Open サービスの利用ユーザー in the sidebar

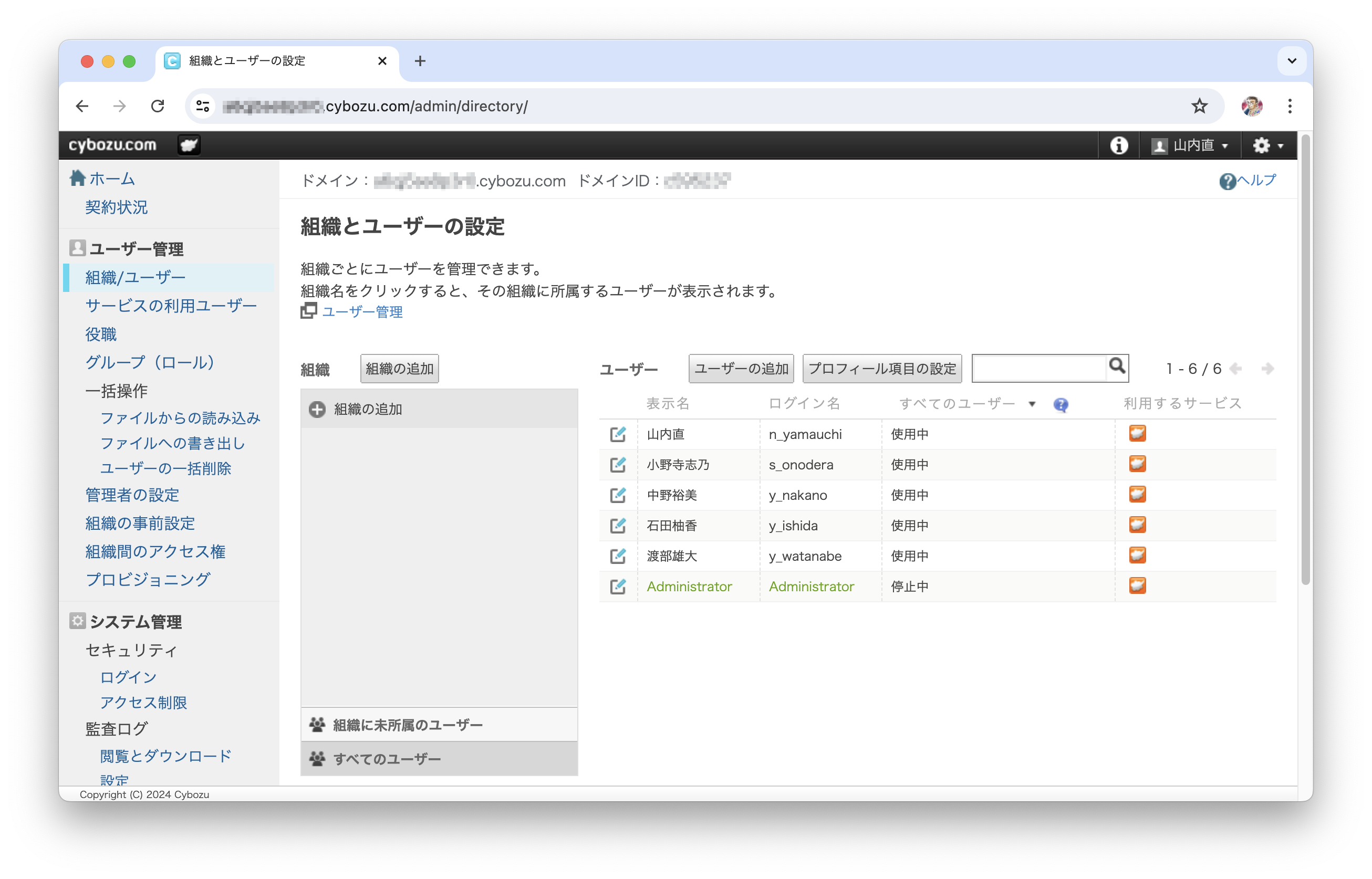tap(171, 306)
